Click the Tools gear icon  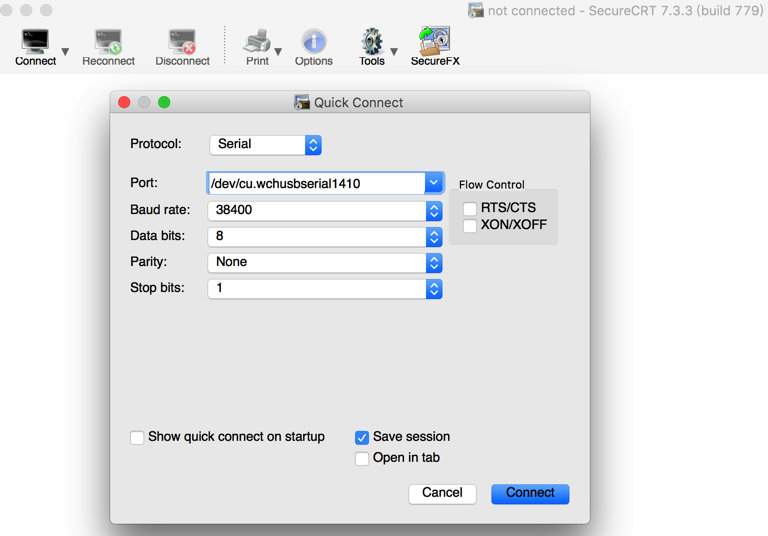pyautogui.click(x=372, y=41)
